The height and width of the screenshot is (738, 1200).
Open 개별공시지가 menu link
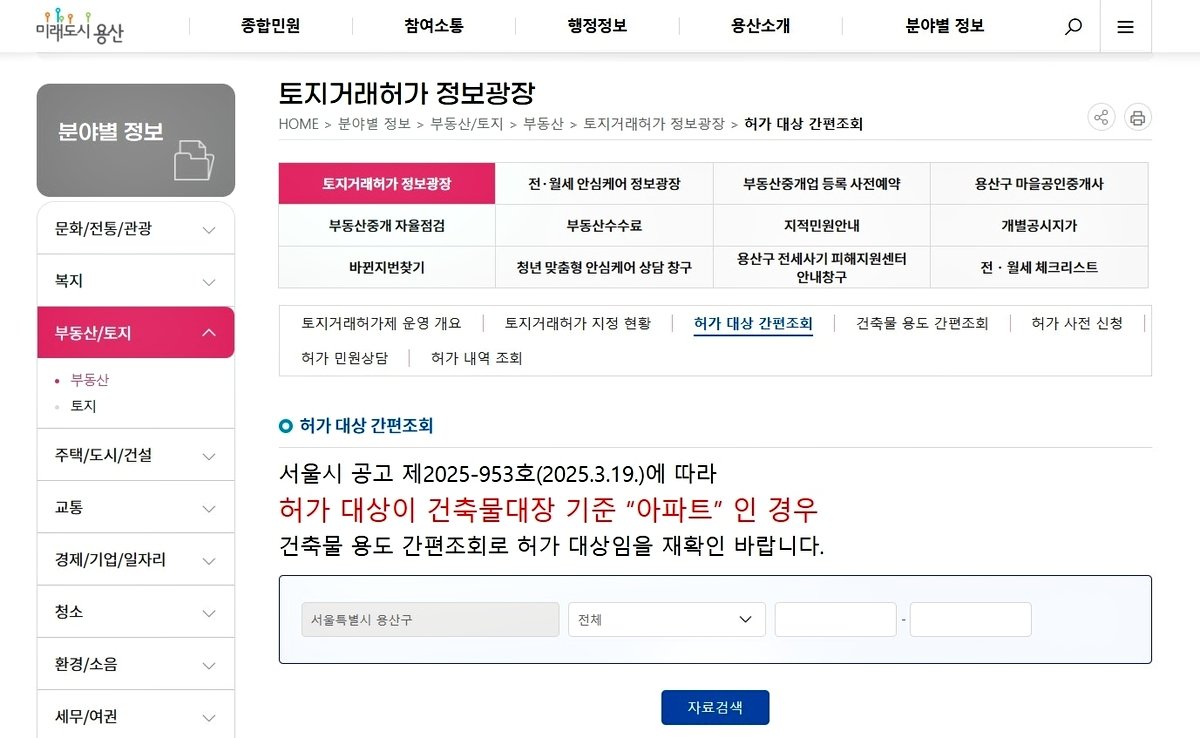click(x=1039, y=226)
